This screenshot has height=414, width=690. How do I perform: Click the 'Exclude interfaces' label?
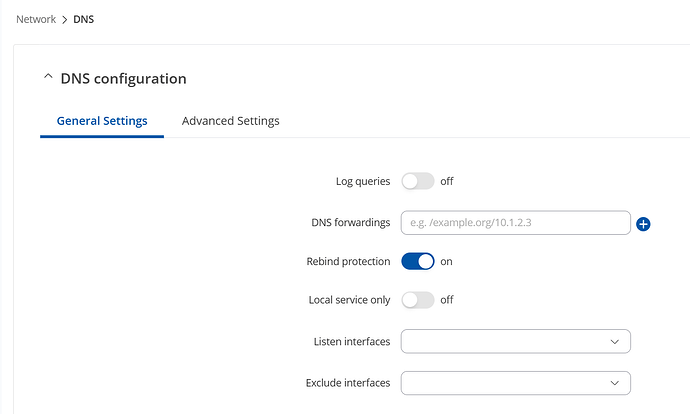coord(348,383)
